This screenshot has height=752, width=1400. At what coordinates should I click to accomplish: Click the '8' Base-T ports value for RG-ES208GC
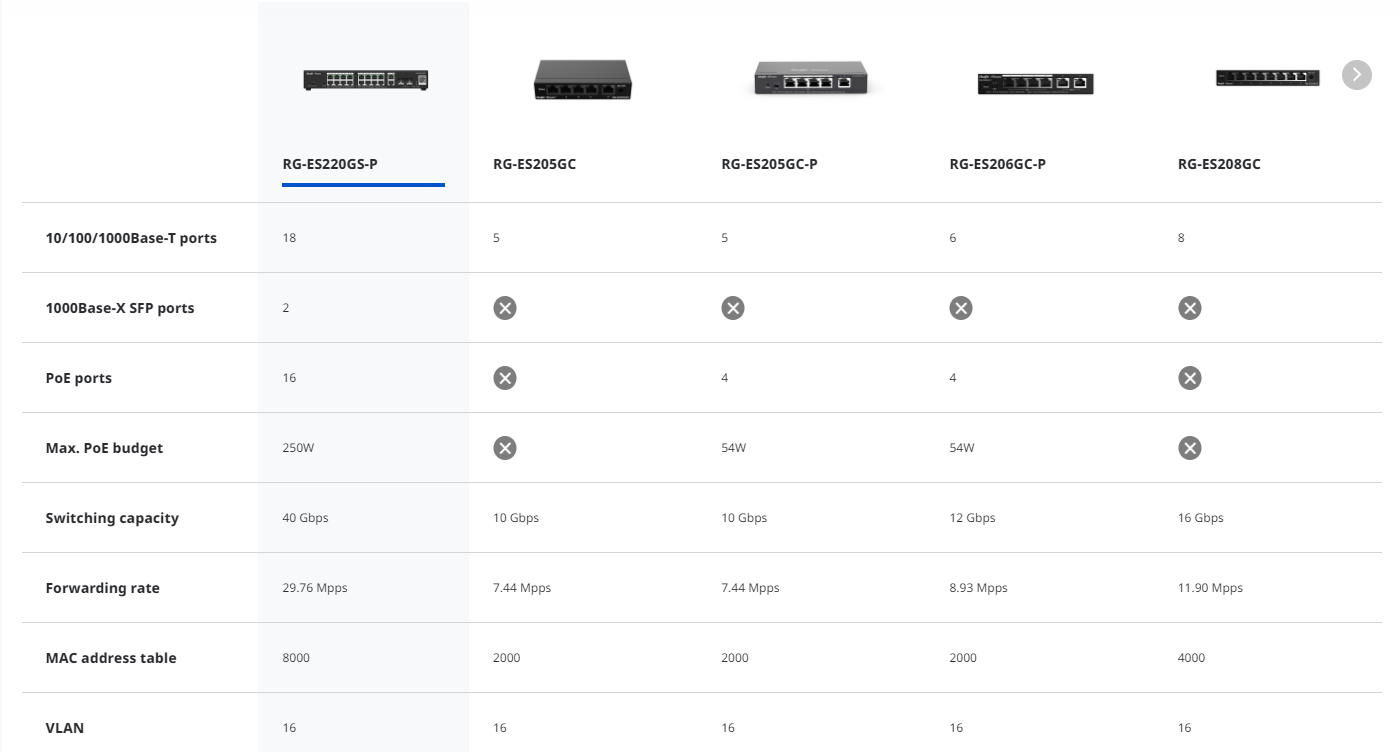click(1181, 238)
